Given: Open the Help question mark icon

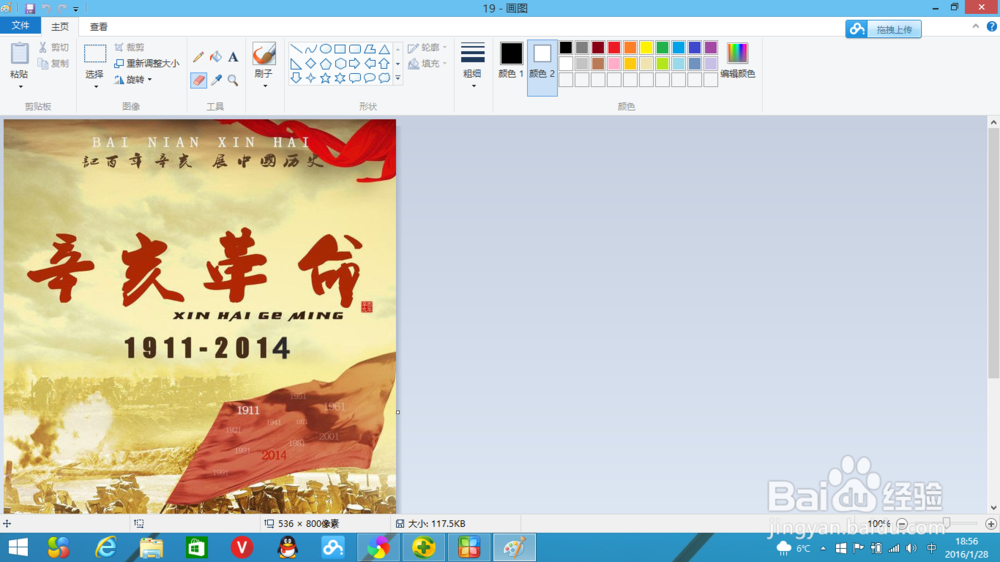Looking at the screenshot, I should [x=992, y=26].
